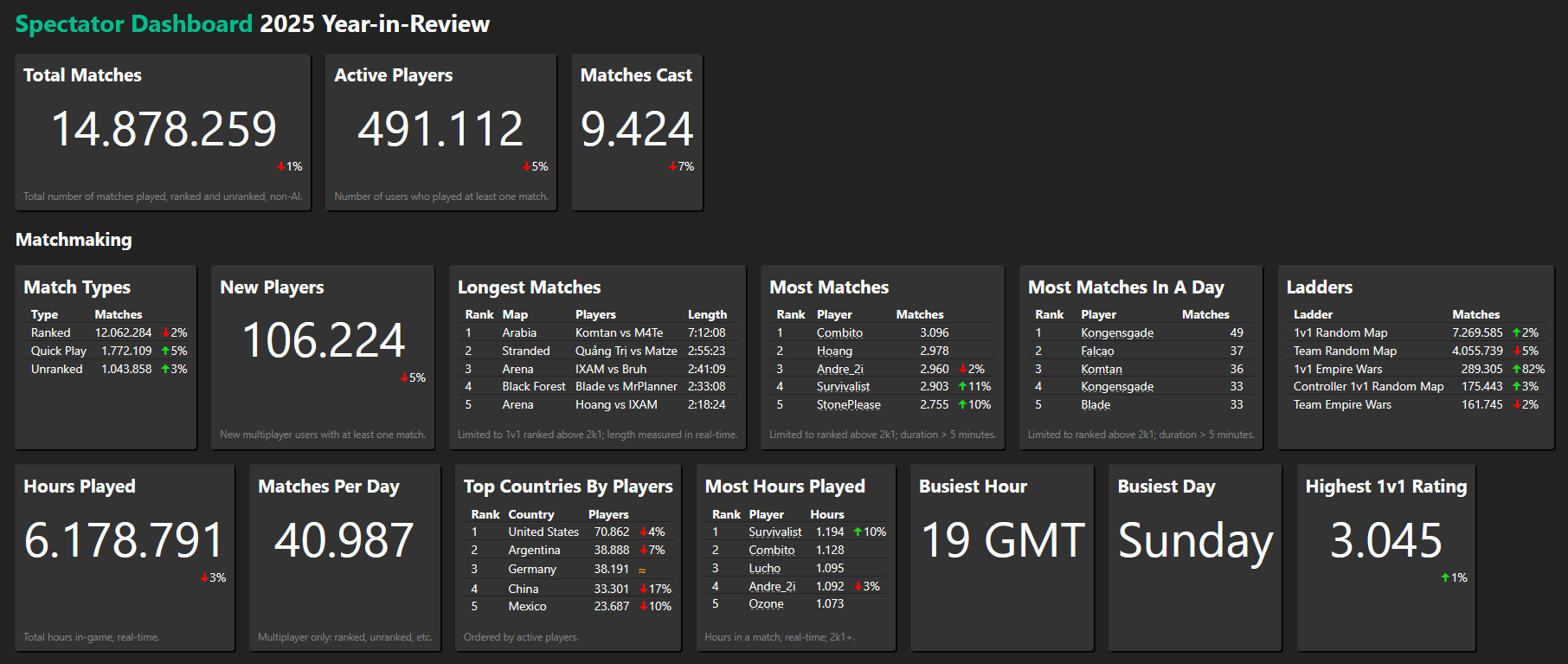Click the green up arrow for 1v1 Empire Wars
The width and height of the screenshot is (1568, 664).
click(x=1516, y=369)
